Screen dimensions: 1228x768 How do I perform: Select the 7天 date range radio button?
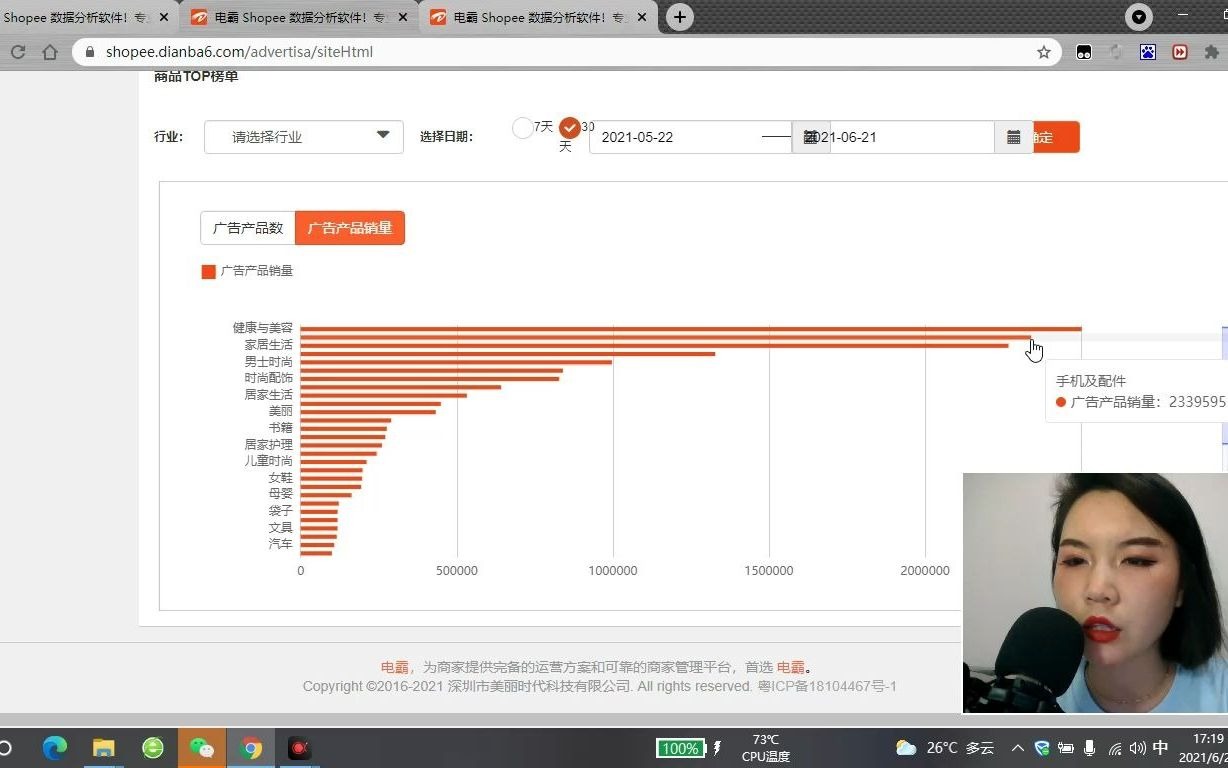pos(522,128)
